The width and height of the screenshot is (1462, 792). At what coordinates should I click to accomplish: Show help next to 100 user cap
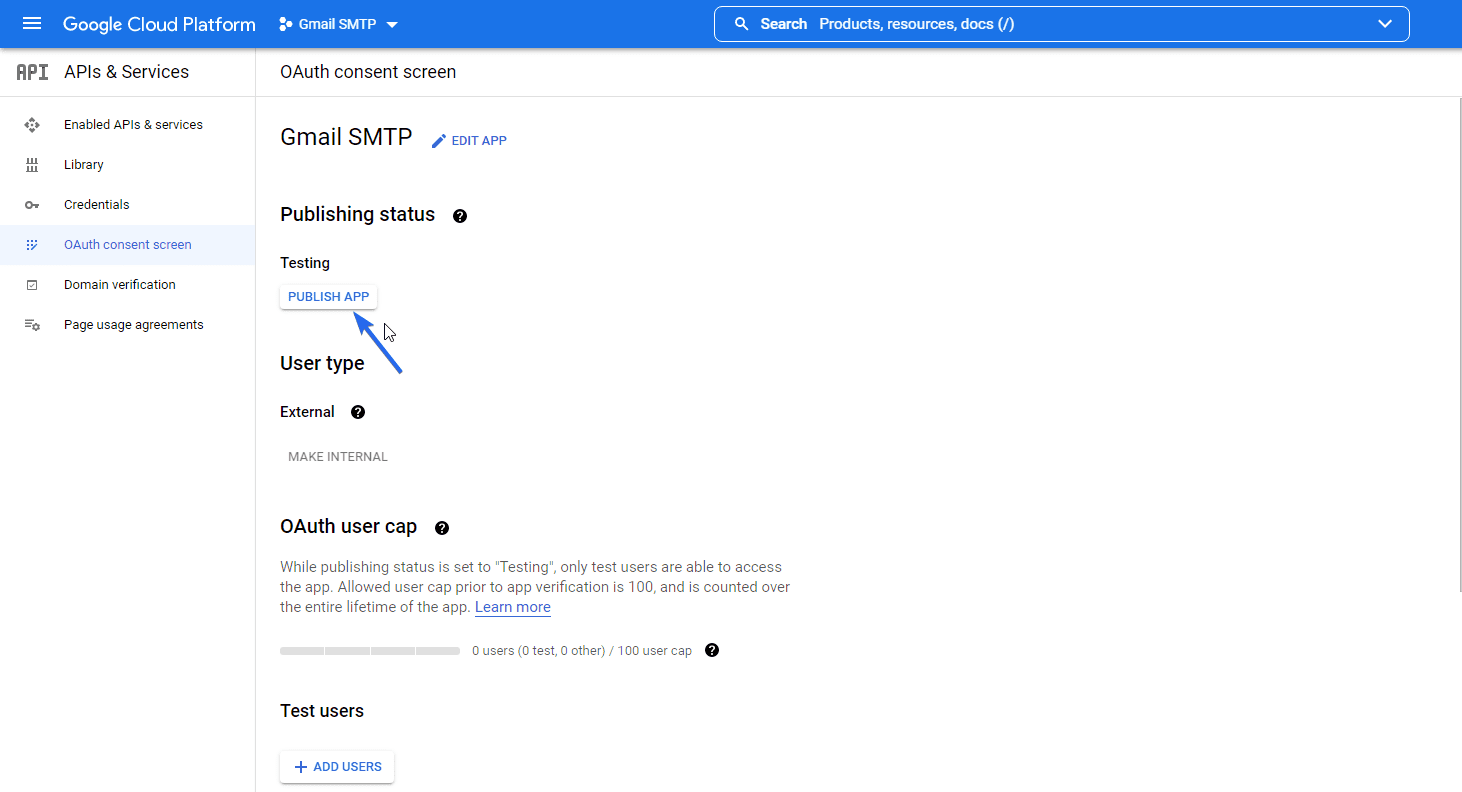(x=712, y=650)
